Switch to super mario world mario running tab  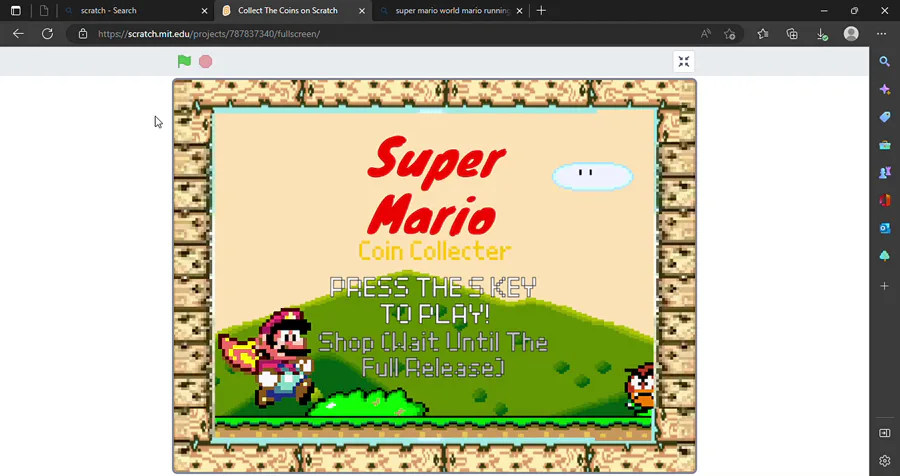452,10
